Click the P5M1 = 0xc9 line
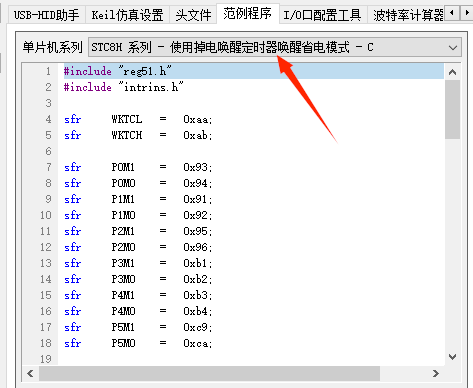Image resolution: width=473 pixels, height=388 pixels. click(x=138, y=327)
